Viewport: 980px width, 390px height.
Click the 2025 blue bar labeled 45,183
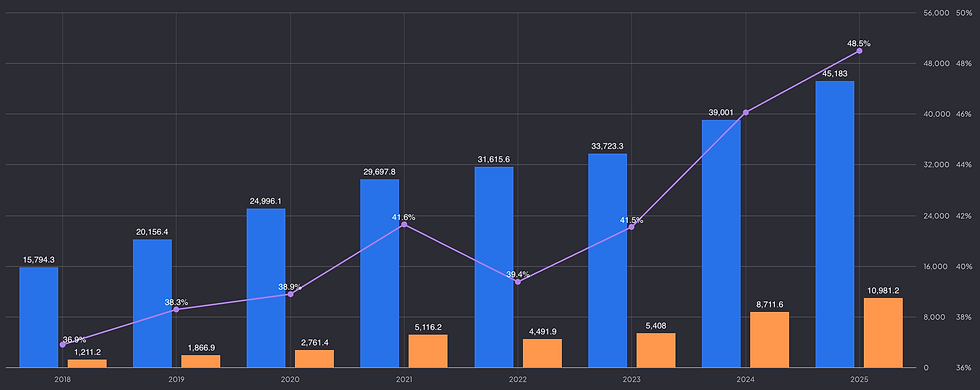coord(834,224)
